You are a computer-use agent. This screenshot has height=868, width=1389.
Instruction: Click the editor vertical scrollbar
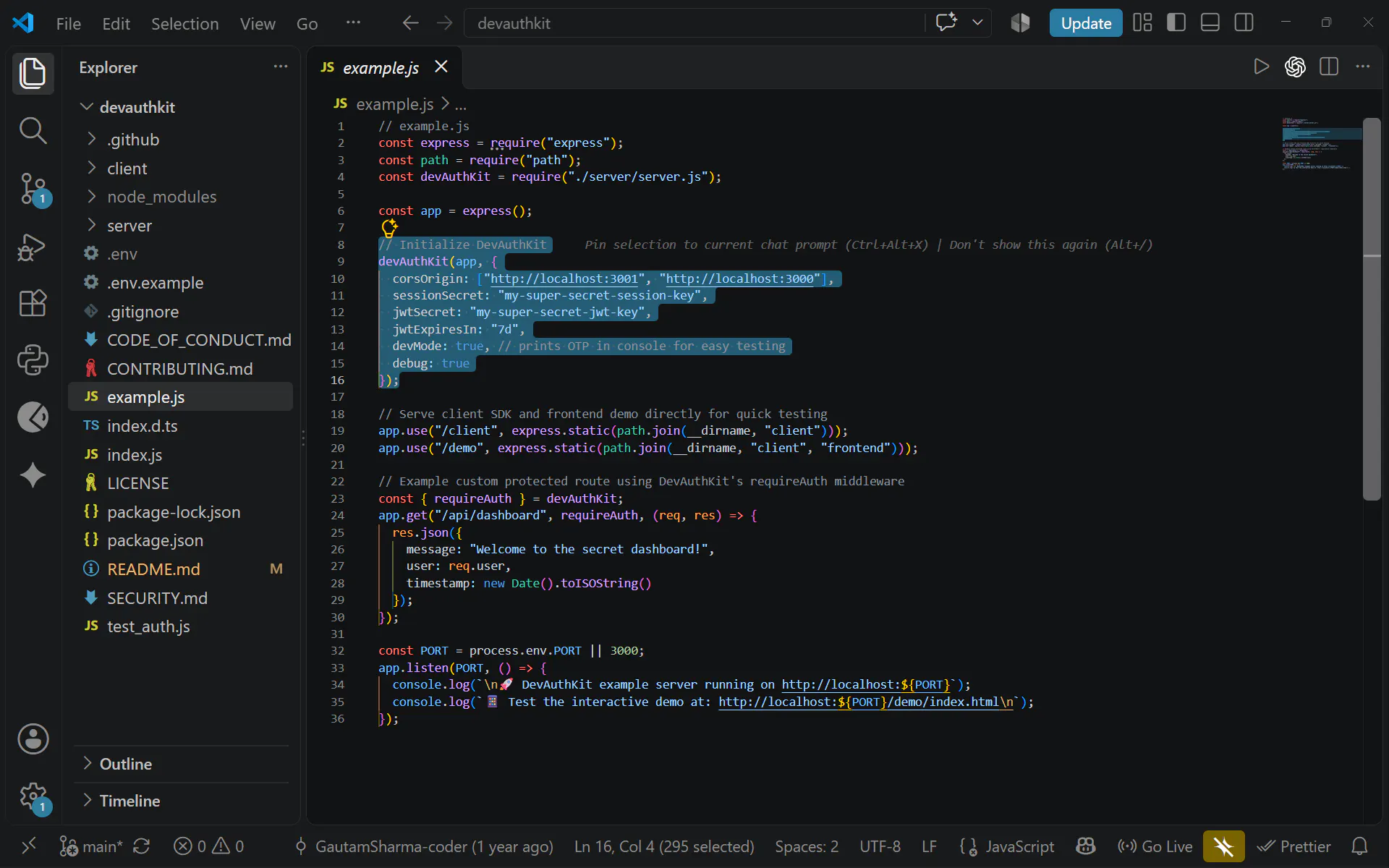pyautogui.click(x=1372, y=309)
